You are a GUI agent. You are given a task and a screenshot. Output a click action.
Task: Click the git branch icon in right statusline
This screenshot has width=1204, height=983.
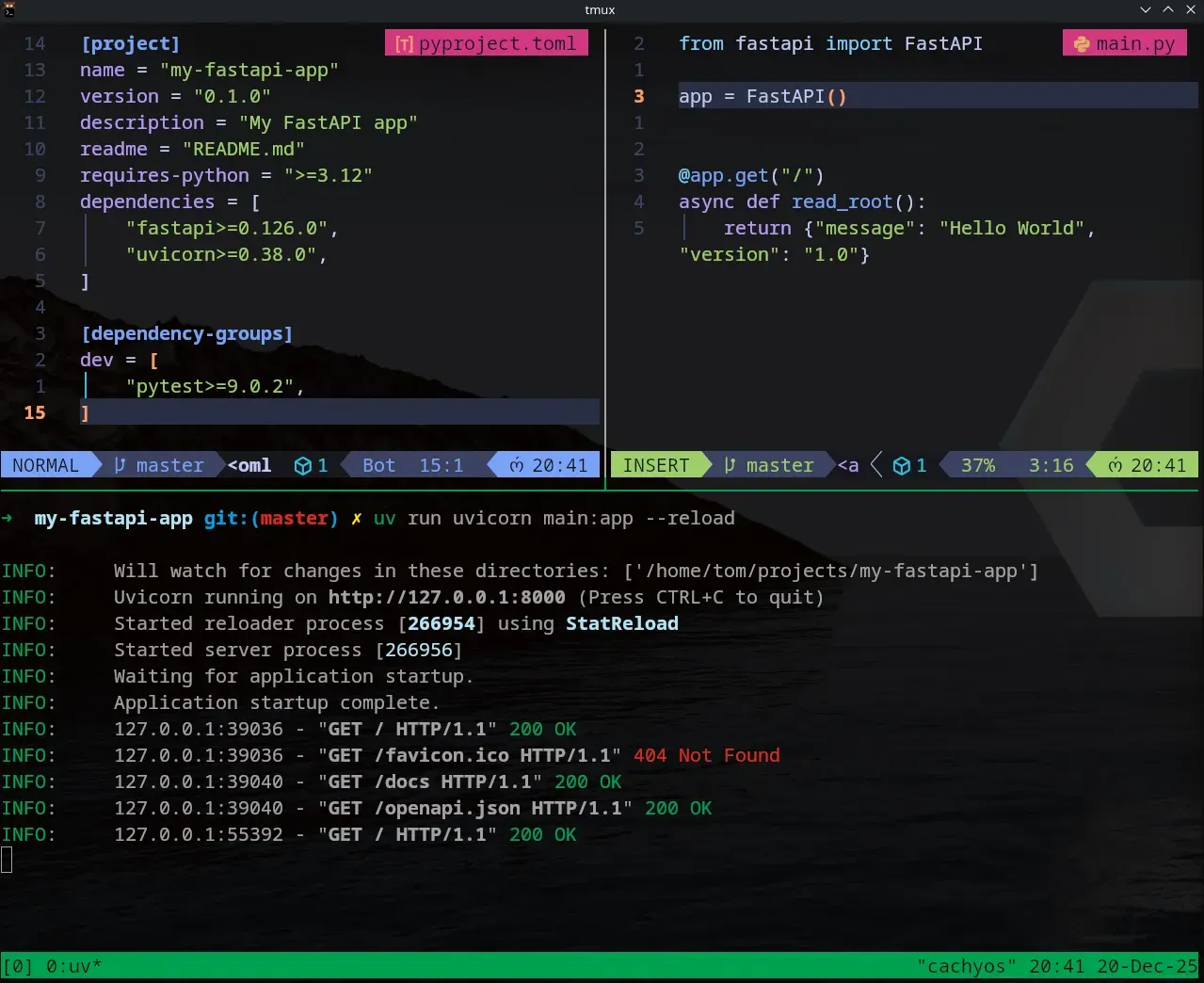pyautogui.click(x=730, y=465)
